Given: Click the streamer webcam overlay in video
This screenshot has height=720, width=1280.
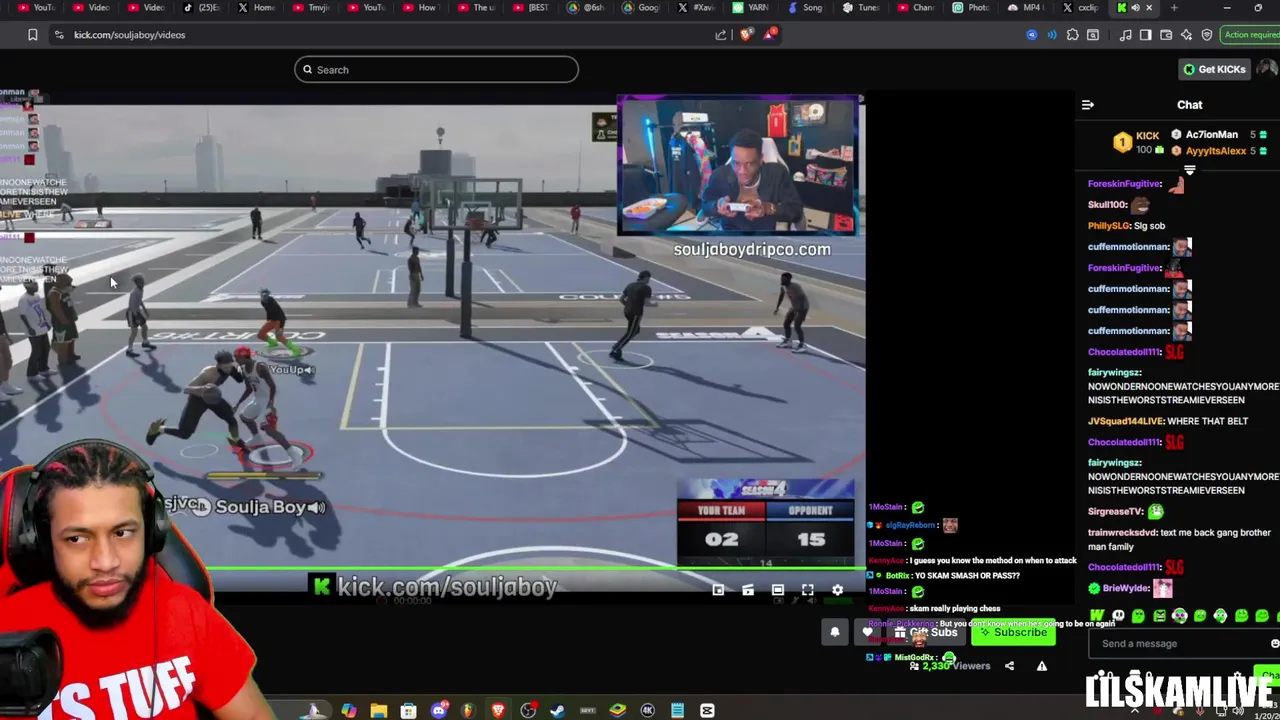Looking at the screenshot, I should click(738, 166).
